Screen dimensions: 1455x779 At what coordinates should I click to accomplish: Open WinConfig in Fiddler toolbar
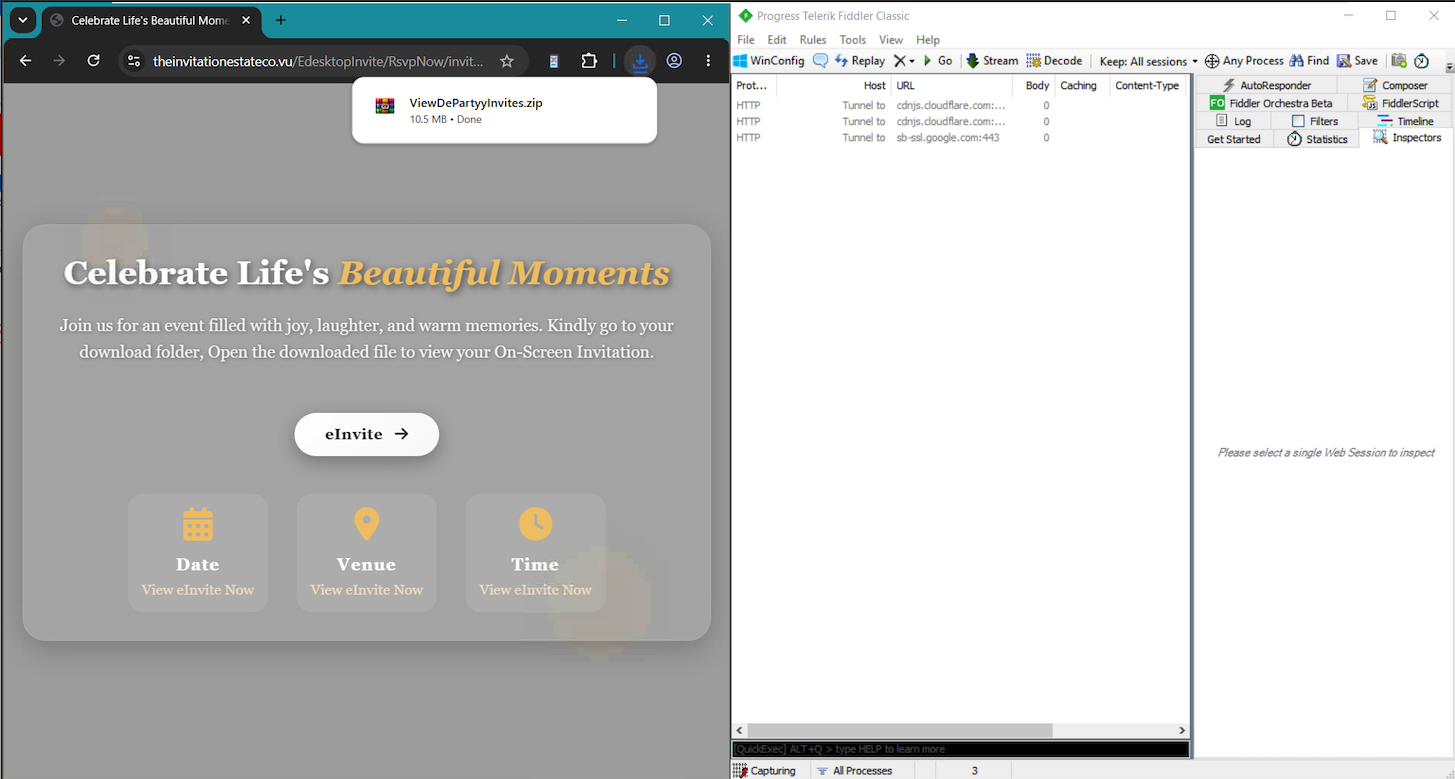click(769, 61)
